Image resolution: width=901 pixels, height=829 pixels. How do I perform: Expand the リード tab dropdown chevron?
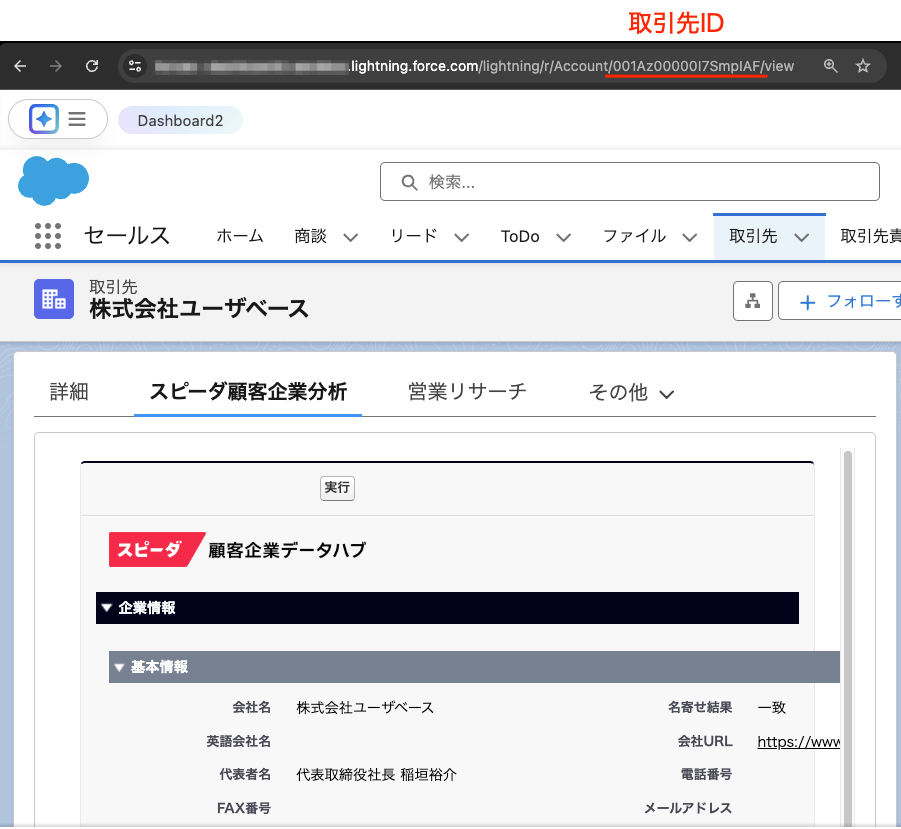coord(461,237)
